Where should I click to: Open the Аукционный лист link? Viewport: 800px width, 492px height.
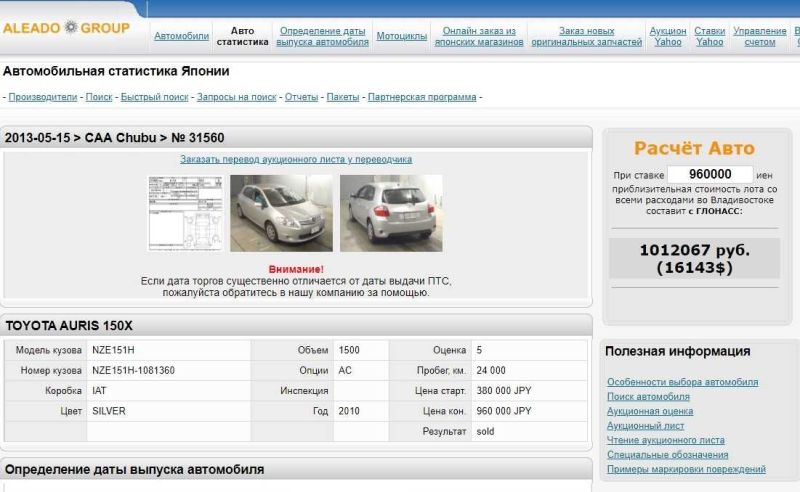click(x=645, y=426)
